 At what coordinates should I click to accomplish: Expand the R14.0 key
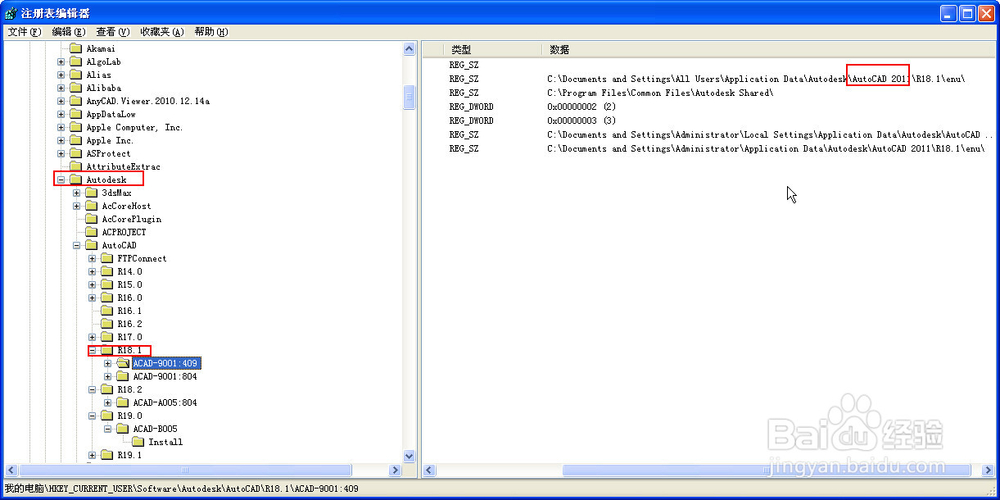pos(92,271)
